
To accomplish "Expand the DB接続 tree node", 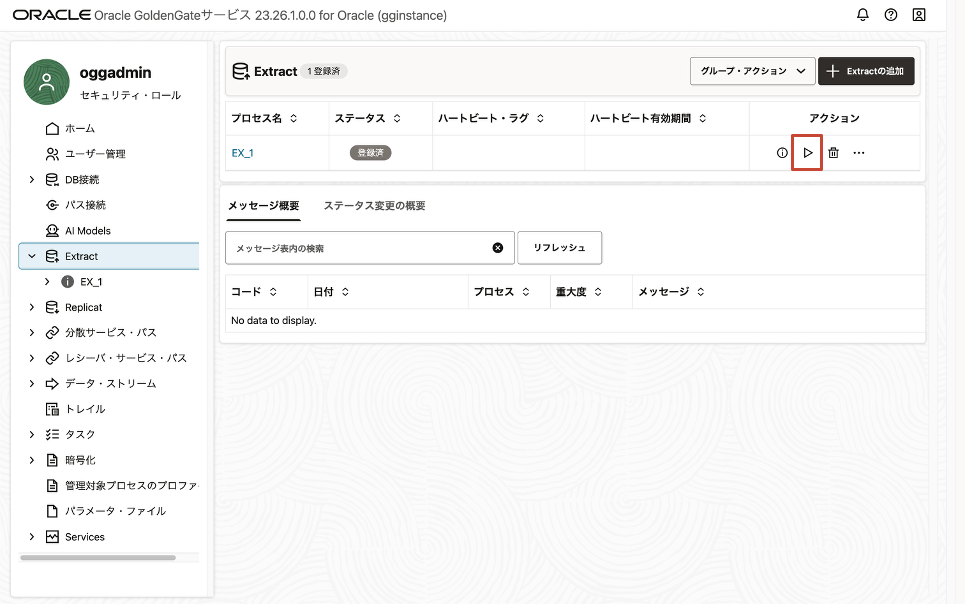I will pos(32,180).
